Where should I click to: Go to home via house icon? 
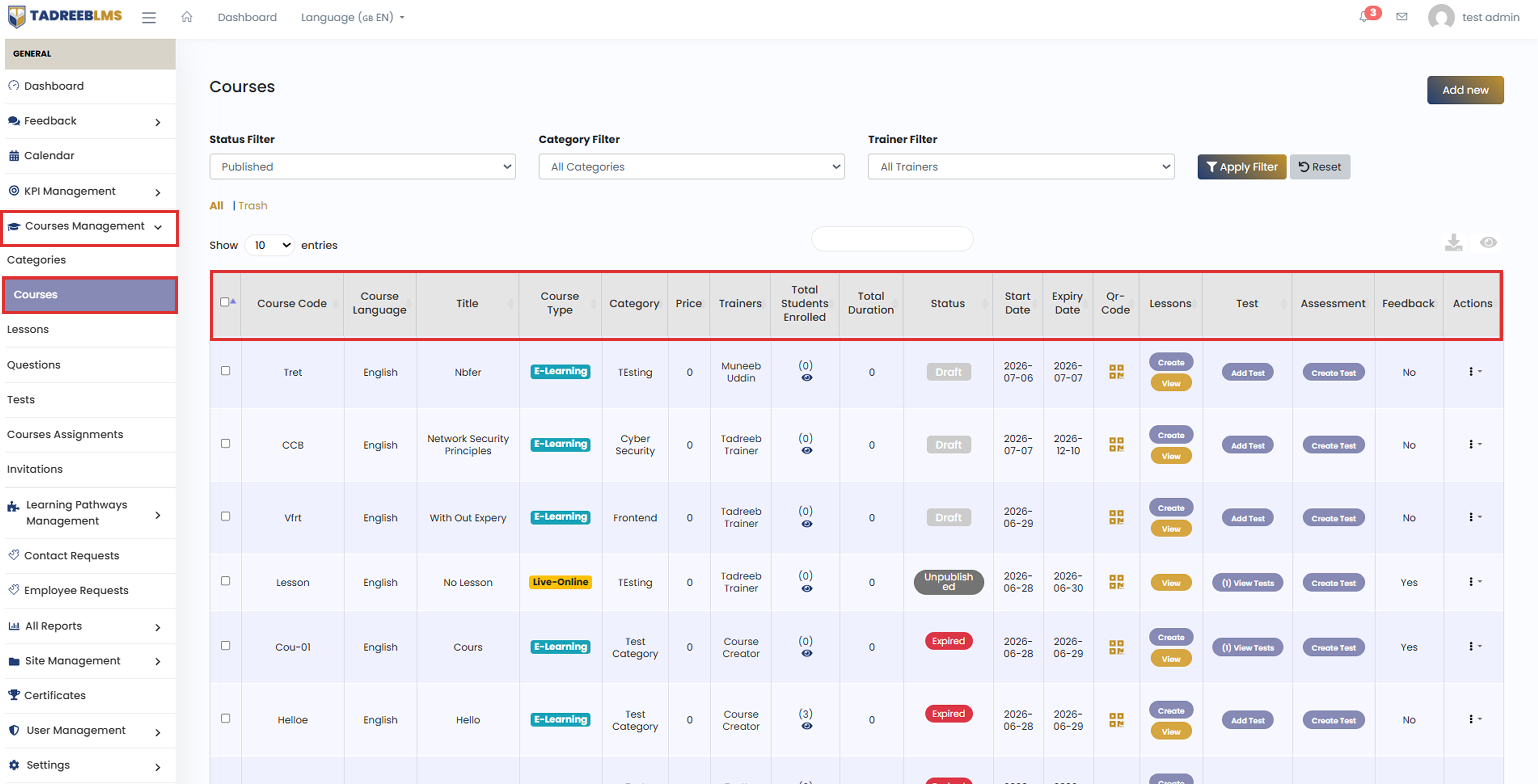click(x=187, y=17)
